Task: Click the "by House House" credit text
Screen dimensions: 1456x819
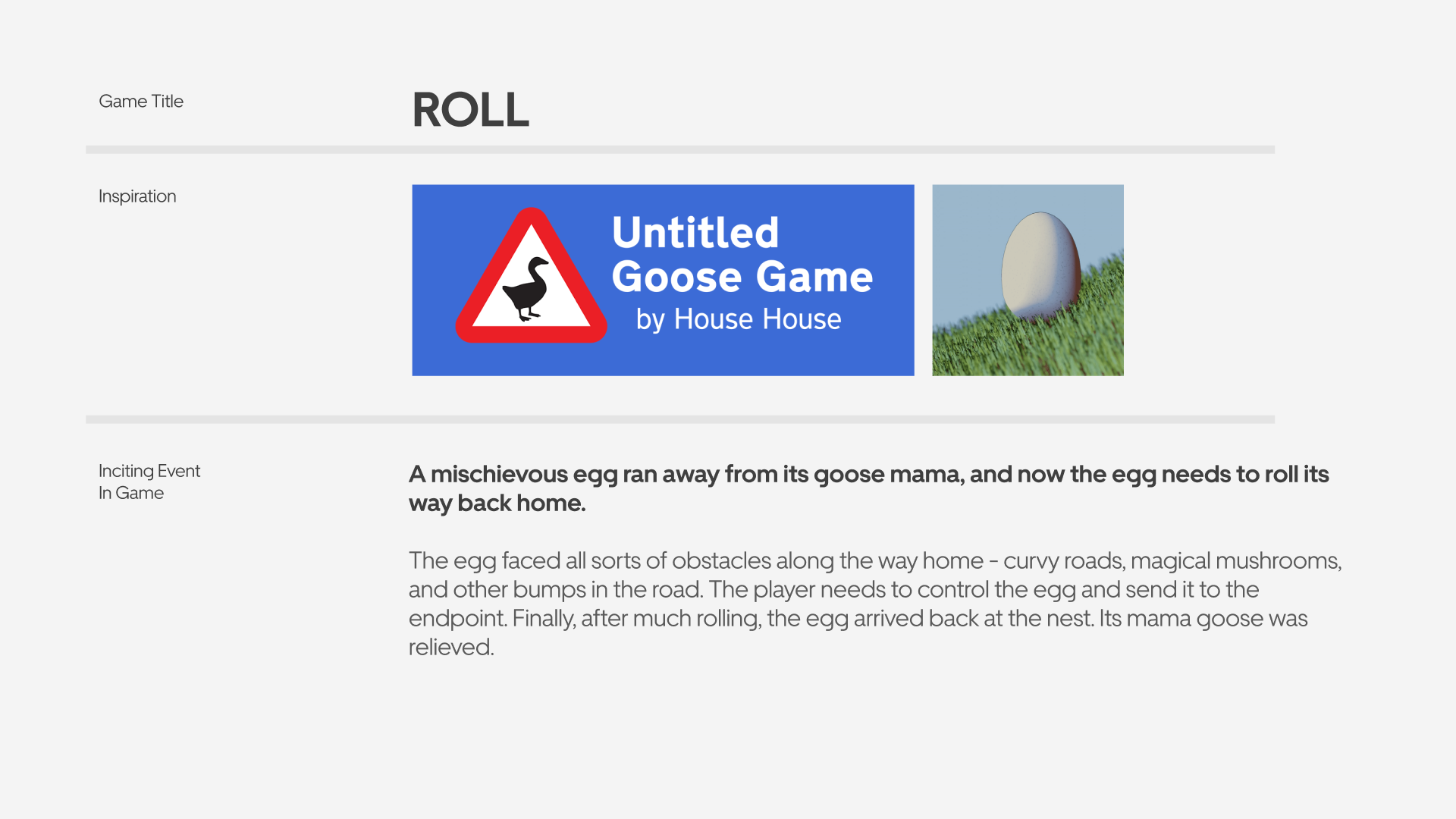Action: tap(738, 319)
